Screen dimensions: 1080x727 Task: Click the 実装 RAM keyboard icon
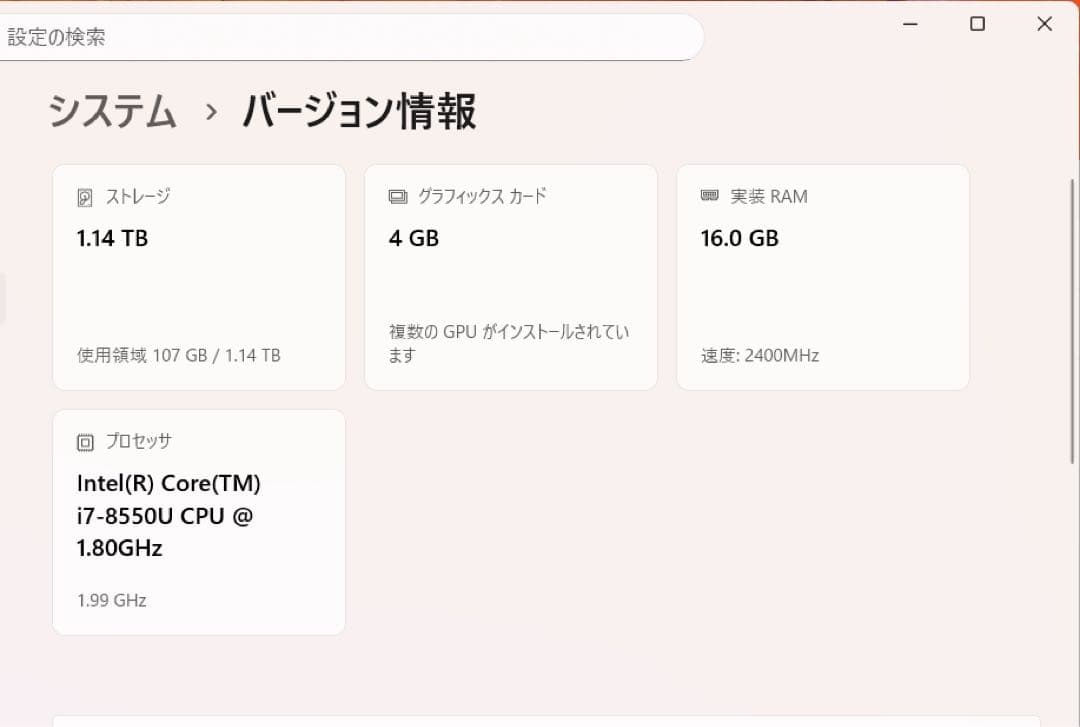[x=711, y=196]
